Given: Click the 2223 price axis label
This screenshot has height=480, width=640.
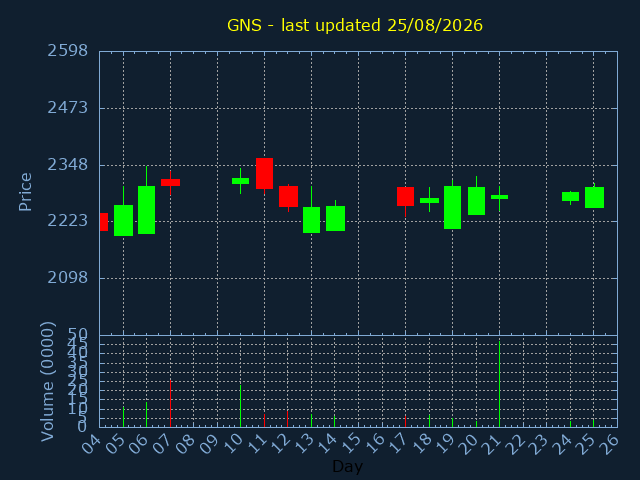Looking at the screenshot, I should [x=68, y=221].
